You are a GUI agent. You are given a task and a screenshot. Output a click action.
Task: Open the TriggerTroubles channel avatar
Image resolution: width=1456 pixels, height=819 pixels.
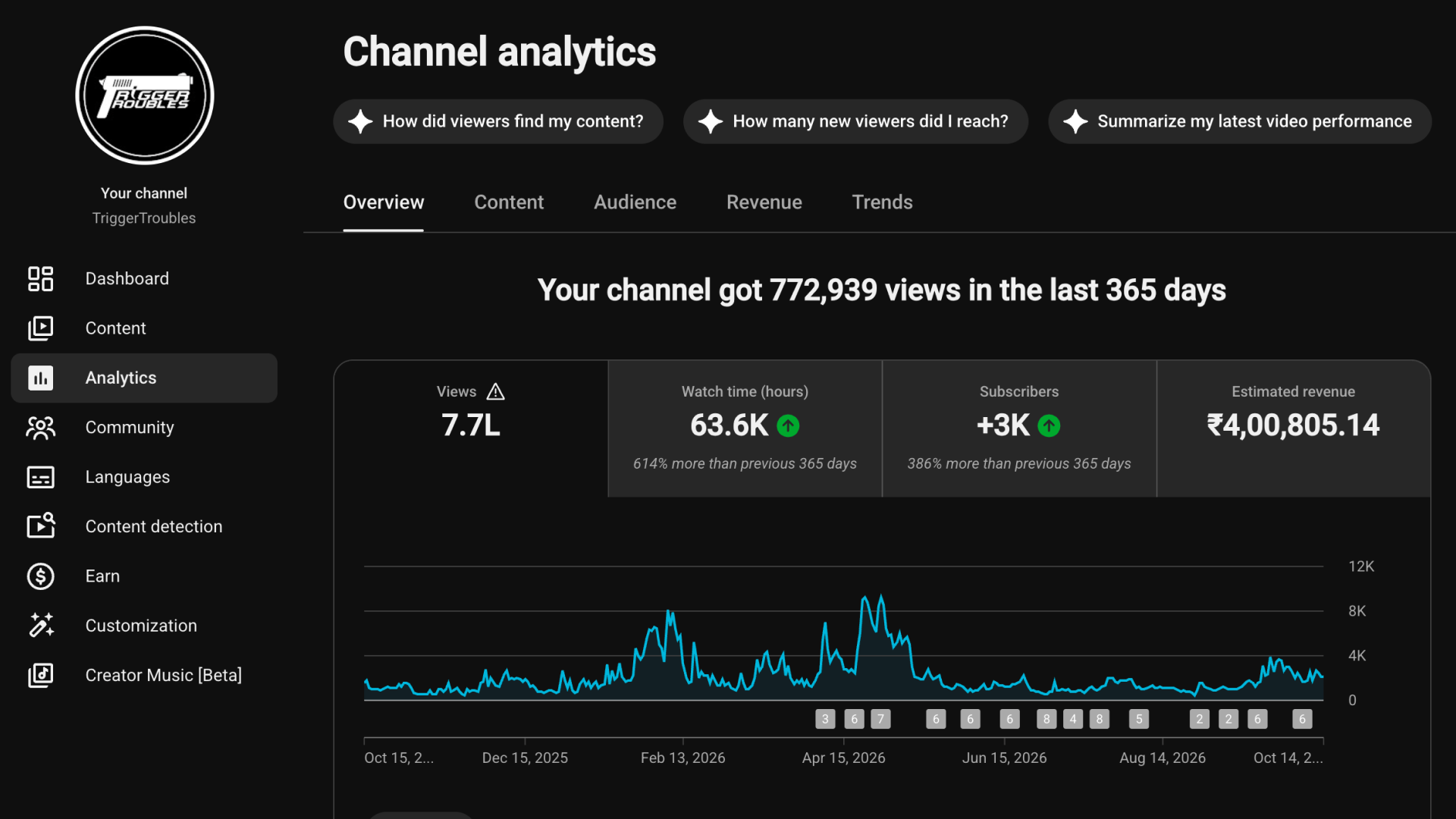(x=144, y=96)
